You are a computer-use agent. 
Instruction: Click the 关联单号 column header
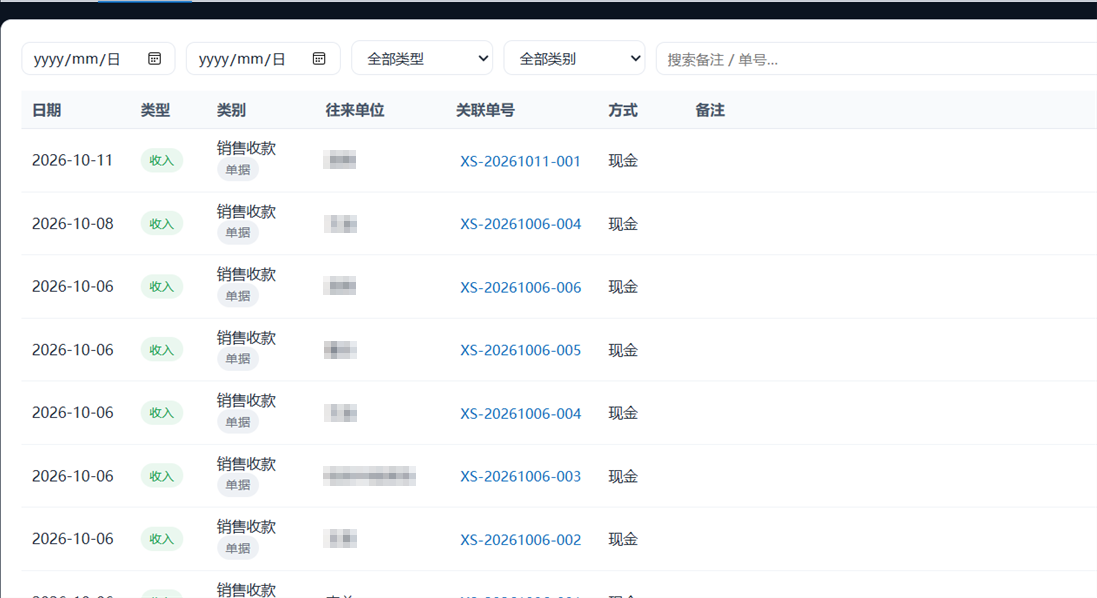coord(486,110)
